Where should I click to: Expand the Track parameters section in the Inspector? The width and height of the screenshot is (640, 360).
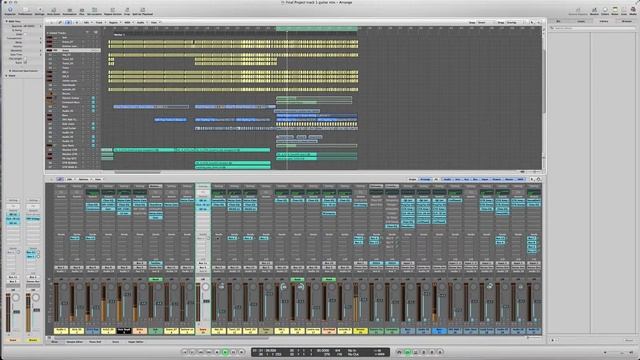tap(7, 76)
